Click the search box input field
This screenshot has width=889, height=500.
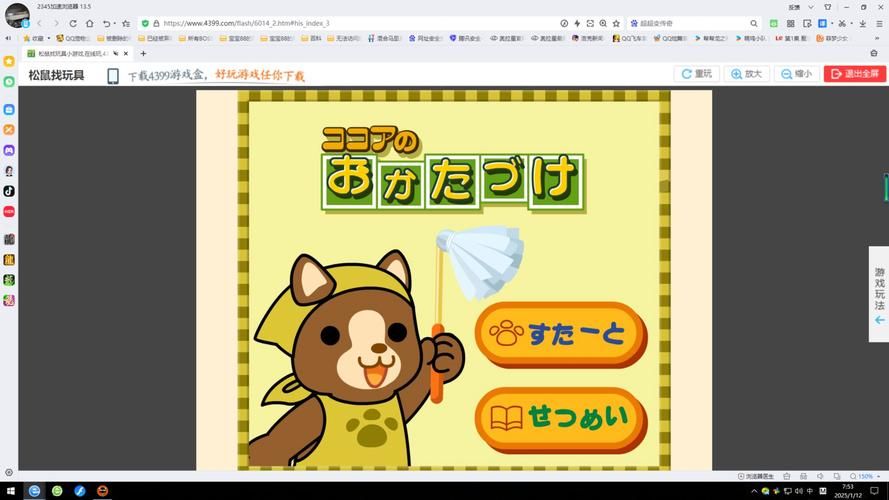pyautogui.click(x=692, y=23)
